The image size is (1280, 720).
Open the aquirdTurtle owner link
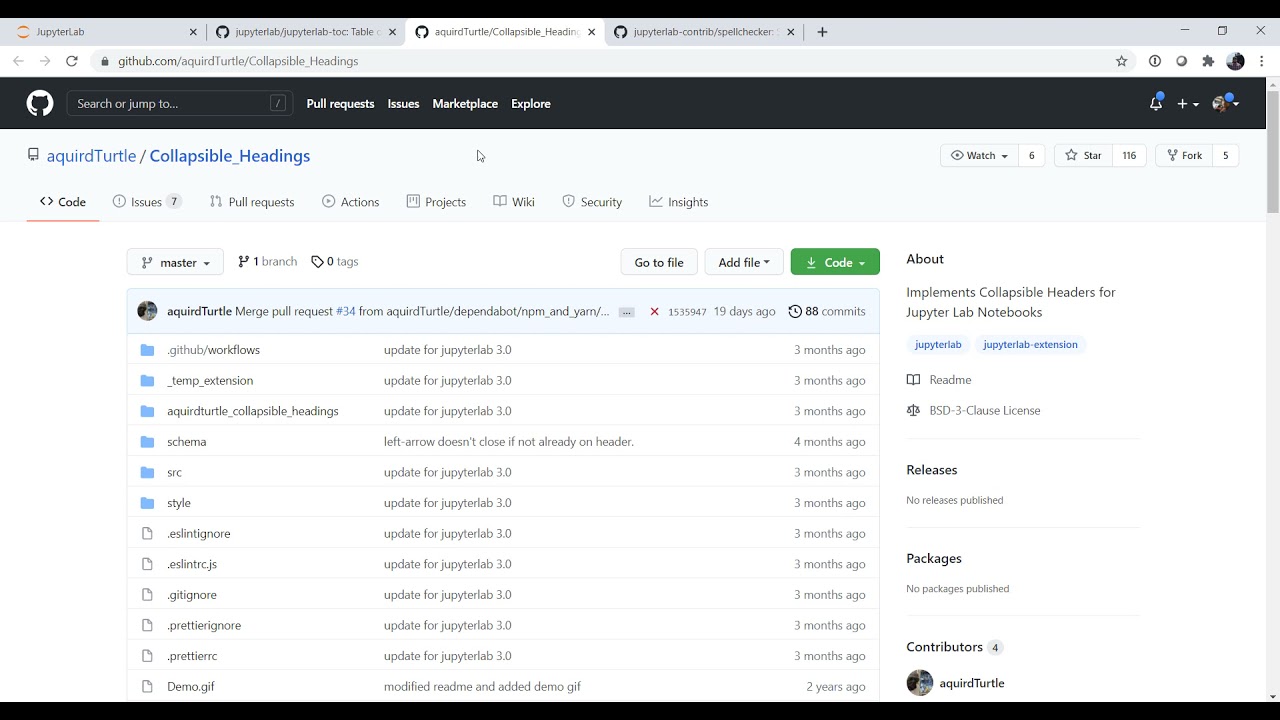point(91,156)
